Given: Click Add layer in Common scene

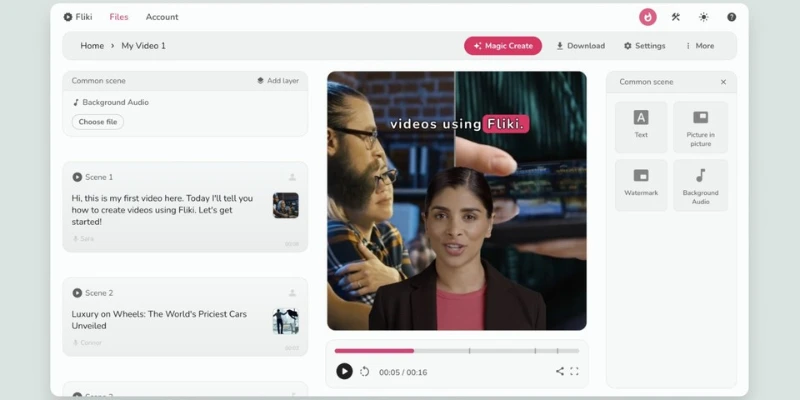Looking at the screenshot, I should pos(278,81).
